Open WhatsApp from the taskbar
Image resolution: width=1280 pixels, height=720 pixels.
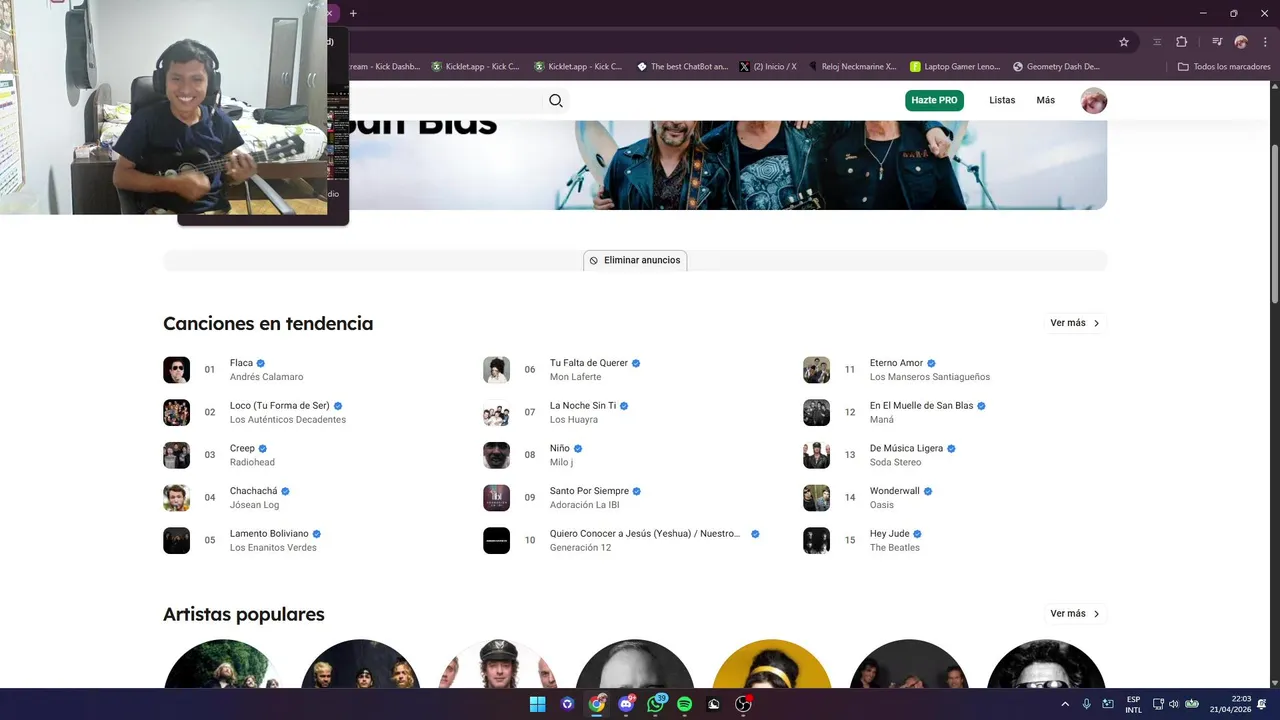pos(656,704)
